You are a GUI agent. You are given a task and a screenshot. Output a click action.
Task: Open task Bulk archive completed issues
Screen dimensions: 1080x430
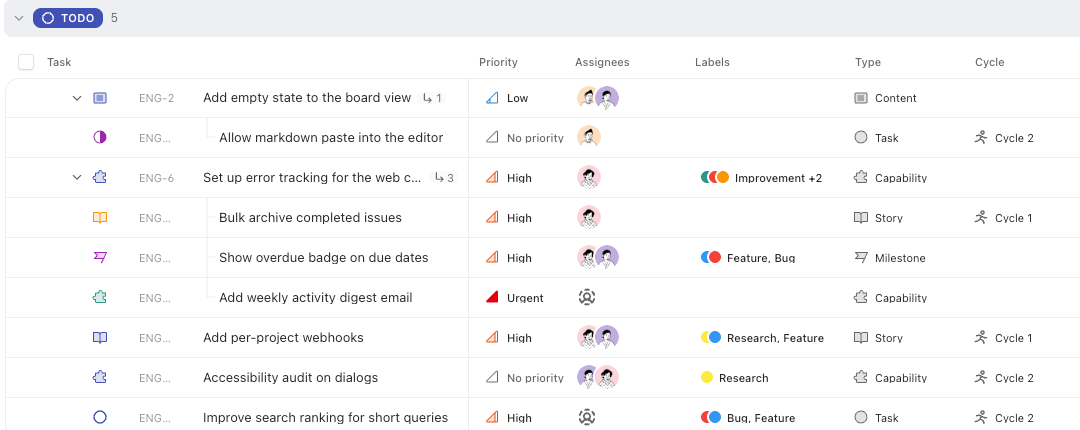(x=311, y=218)
